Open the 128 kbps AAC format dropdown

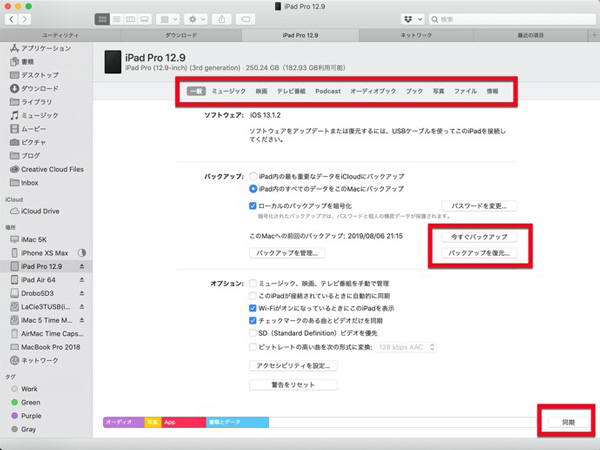406,347
